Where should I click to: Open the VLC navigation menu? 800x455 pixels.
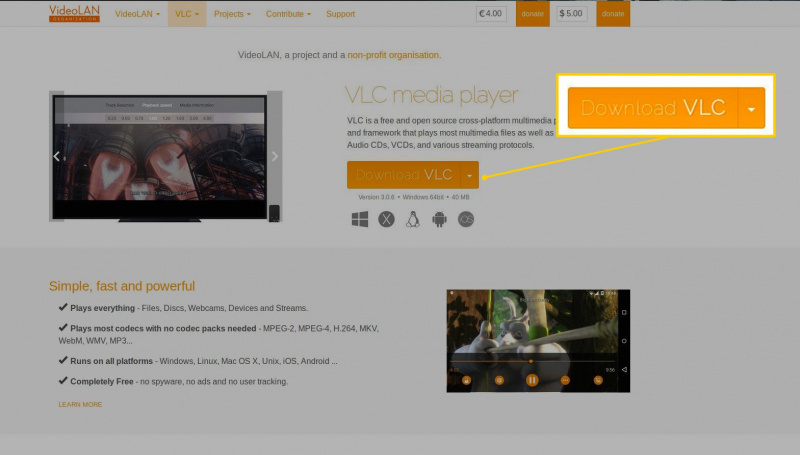tap(187, 14)
